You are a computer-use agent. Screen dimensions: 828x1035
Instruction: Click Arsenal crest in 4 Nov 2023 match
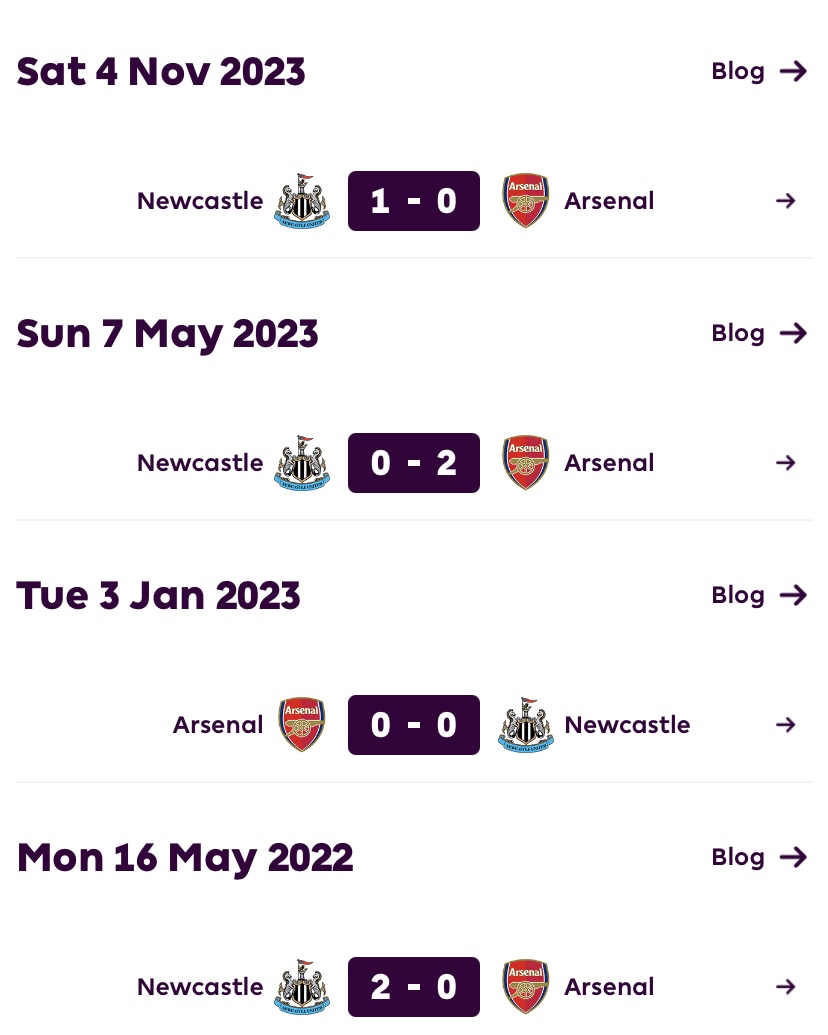(x=525, y=201)
